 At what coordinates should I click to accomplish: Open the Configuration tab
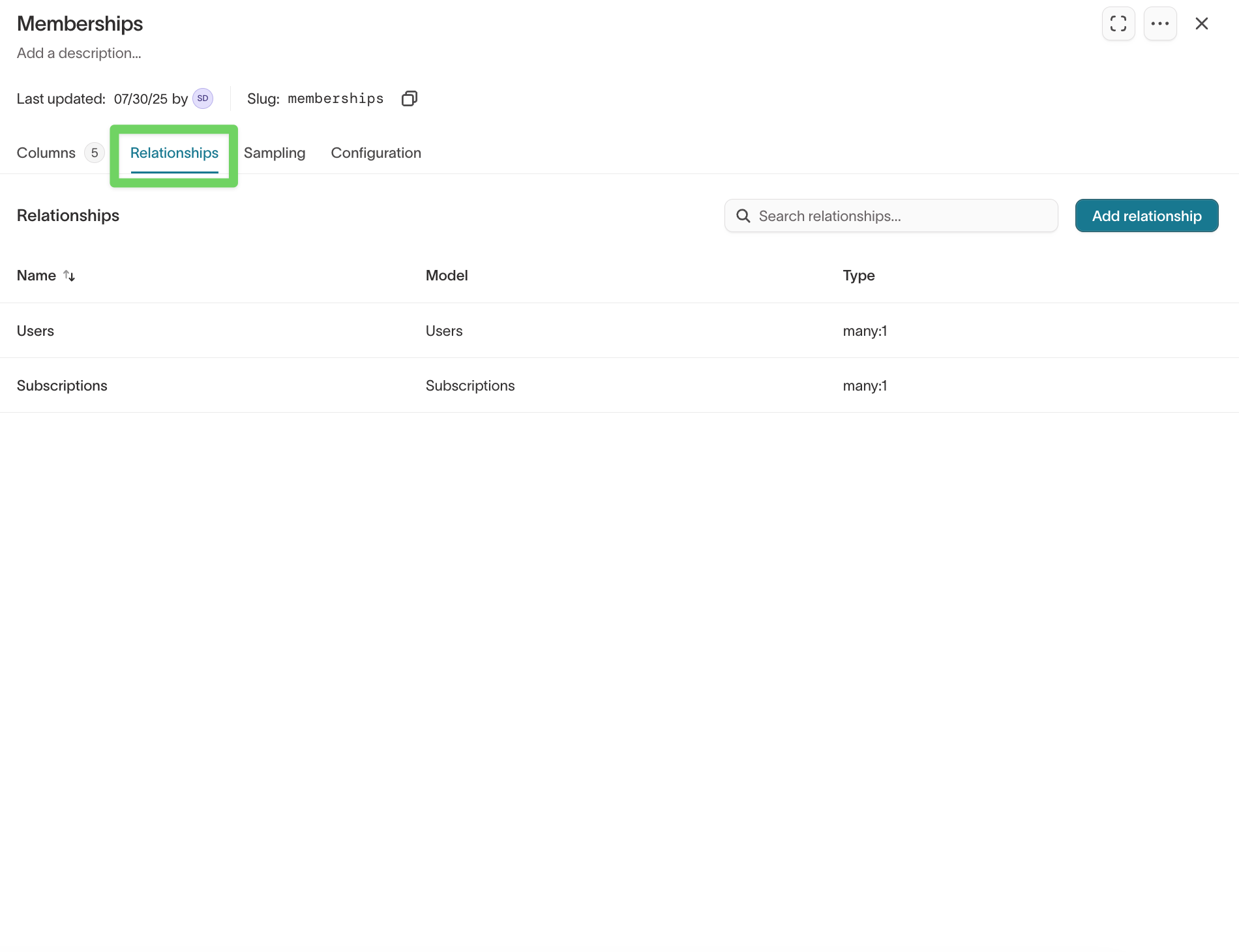point(376,153)
